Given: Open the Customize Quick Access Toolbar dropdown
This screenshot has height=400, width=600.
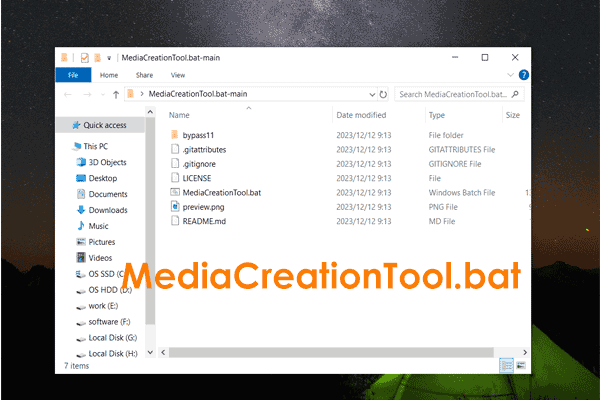Looking at the screenshot, I should pos(108,58).
